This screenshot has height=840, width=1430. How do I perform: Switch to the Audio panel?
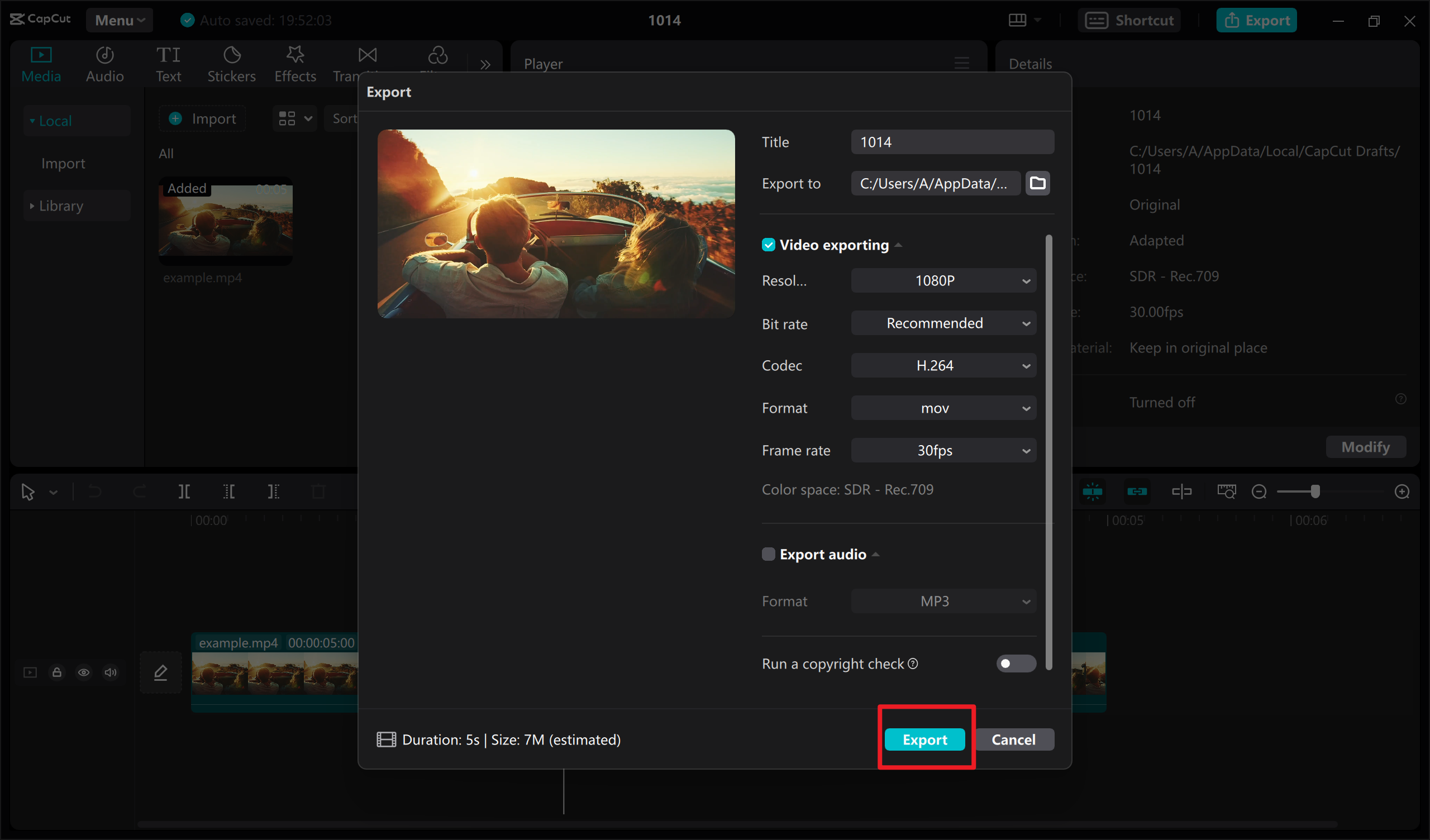(x=104, y=63)
